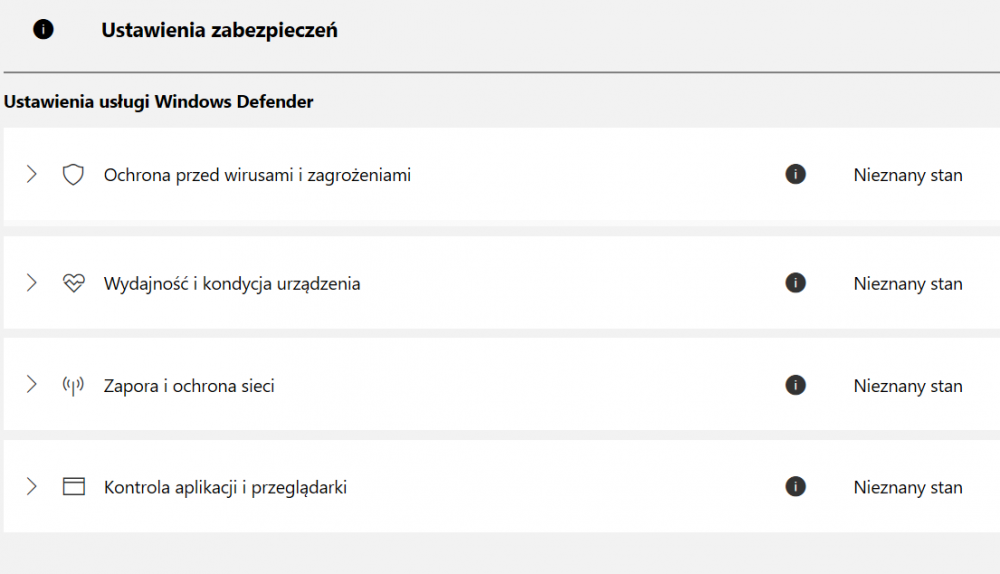This screenshot has height=574, width=1000.
Task: Expand Kontrola aplikacji i przeglądarki chevron
Action: pyautogui.click(x=31, y=487)
